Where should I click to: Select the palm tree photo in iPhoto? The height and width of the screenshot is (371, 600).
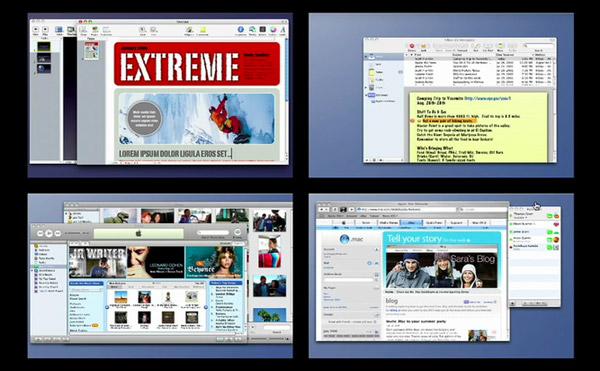(269, 315)
